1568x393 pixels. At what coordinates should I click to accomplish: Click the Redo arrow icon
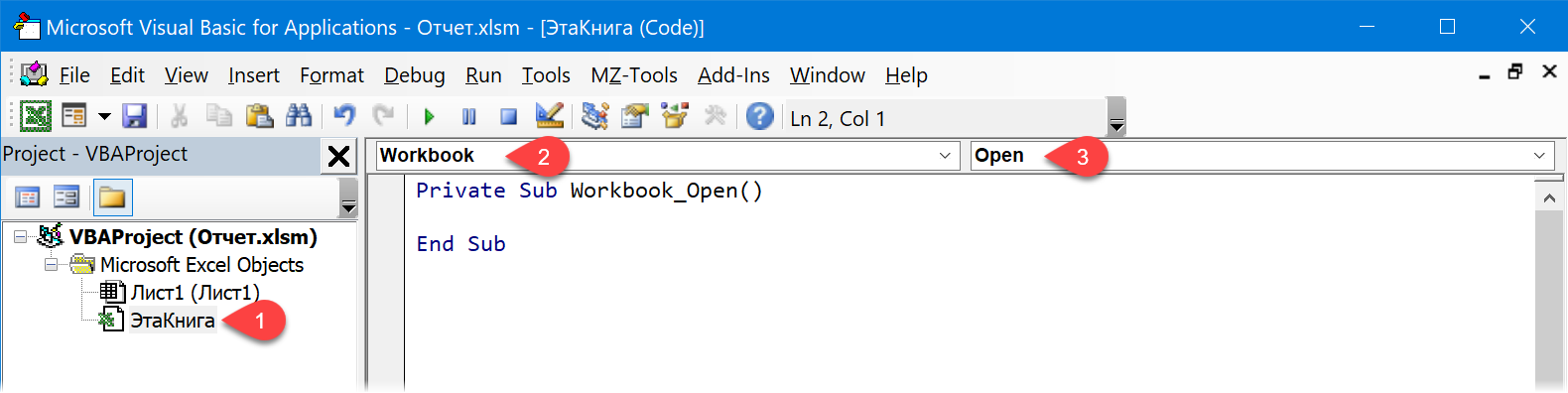coord(383,116)
